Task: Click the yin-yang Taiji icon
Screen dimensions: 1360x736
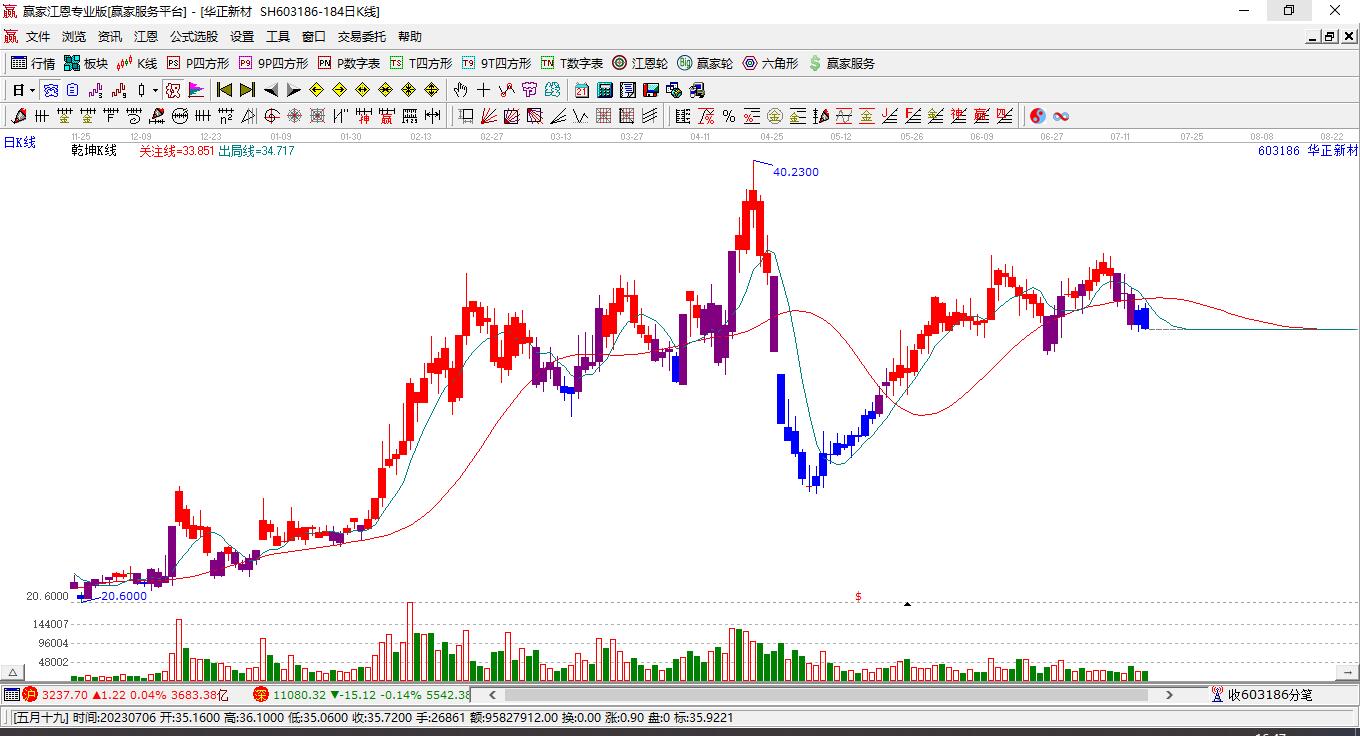Action: pyautogui.click(x=1038, y=116)
